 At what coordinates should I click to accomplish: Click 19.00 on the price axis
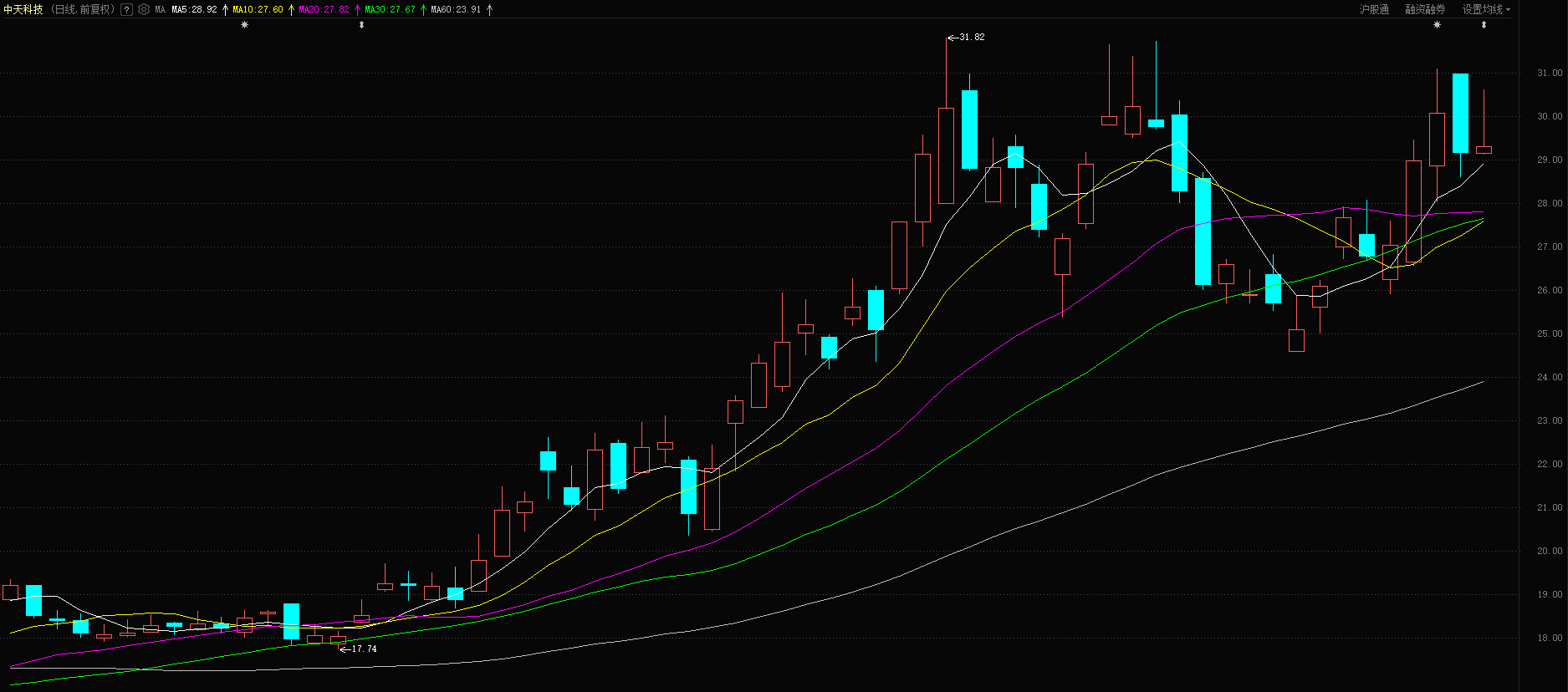[1550, 595]
